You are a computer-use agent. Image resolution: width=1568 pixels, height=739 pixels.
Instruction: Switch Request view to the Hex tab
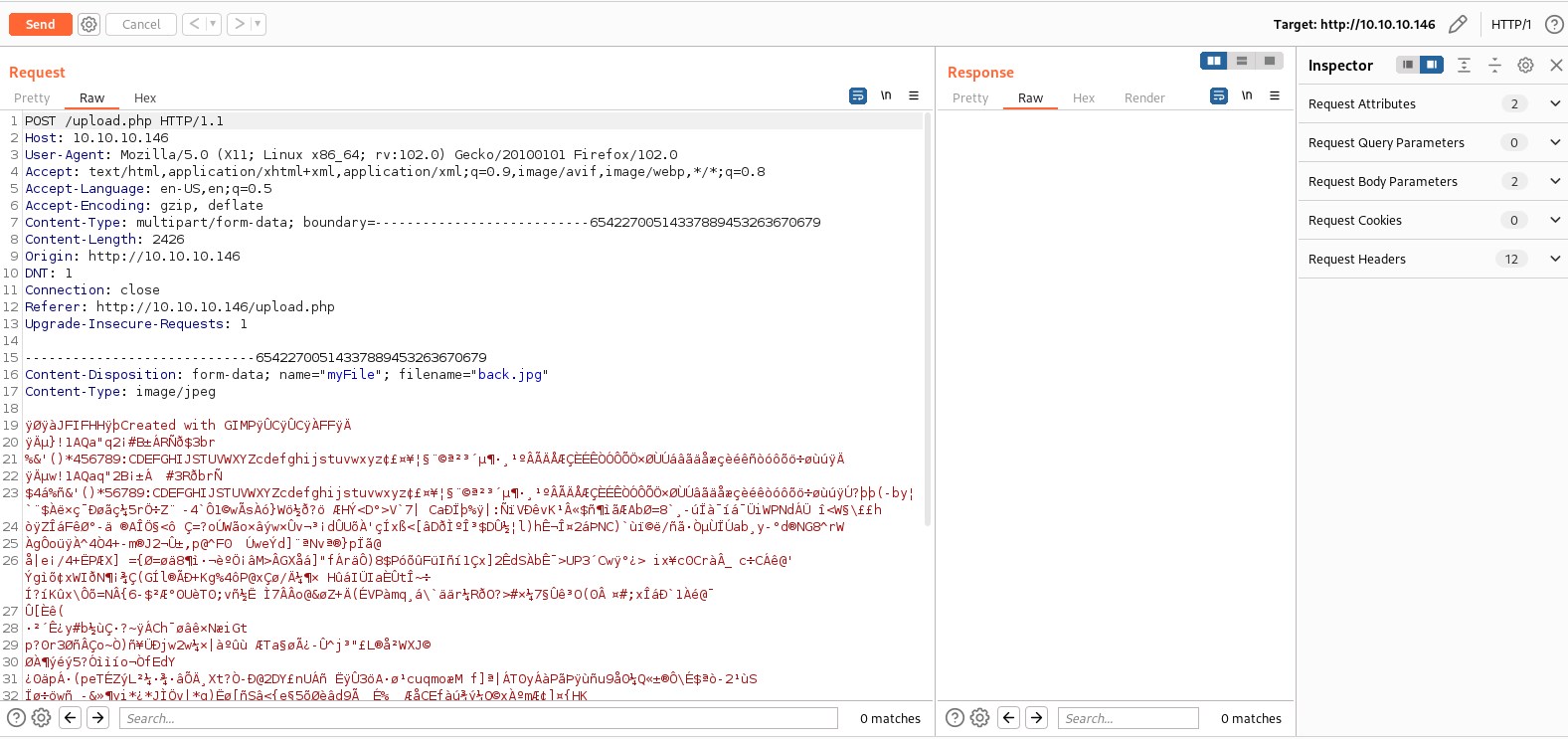click(145, 98)
